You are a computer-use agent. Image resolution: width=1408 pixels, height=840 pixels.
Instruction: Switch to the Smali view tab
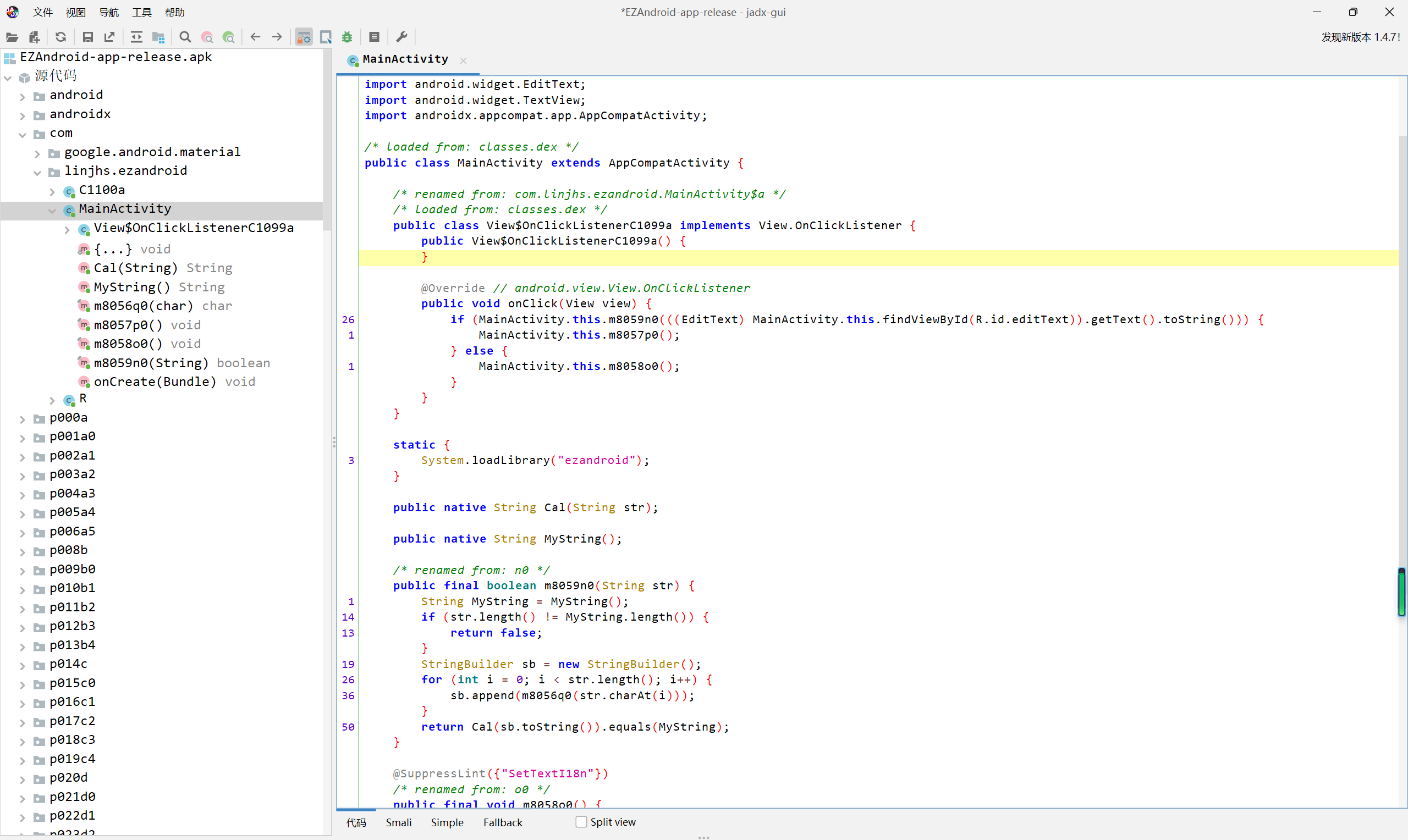(399, 822)
